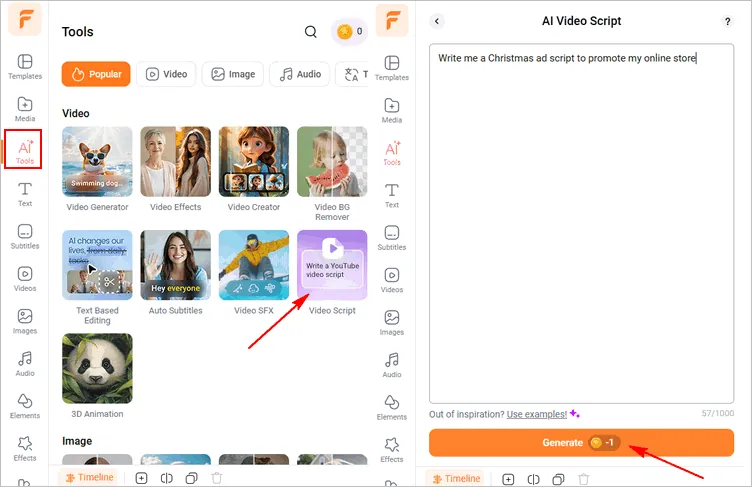This screenshot has width=752, height=487.
Task: Click inside the script prompt text box
Action: point(581,224)
